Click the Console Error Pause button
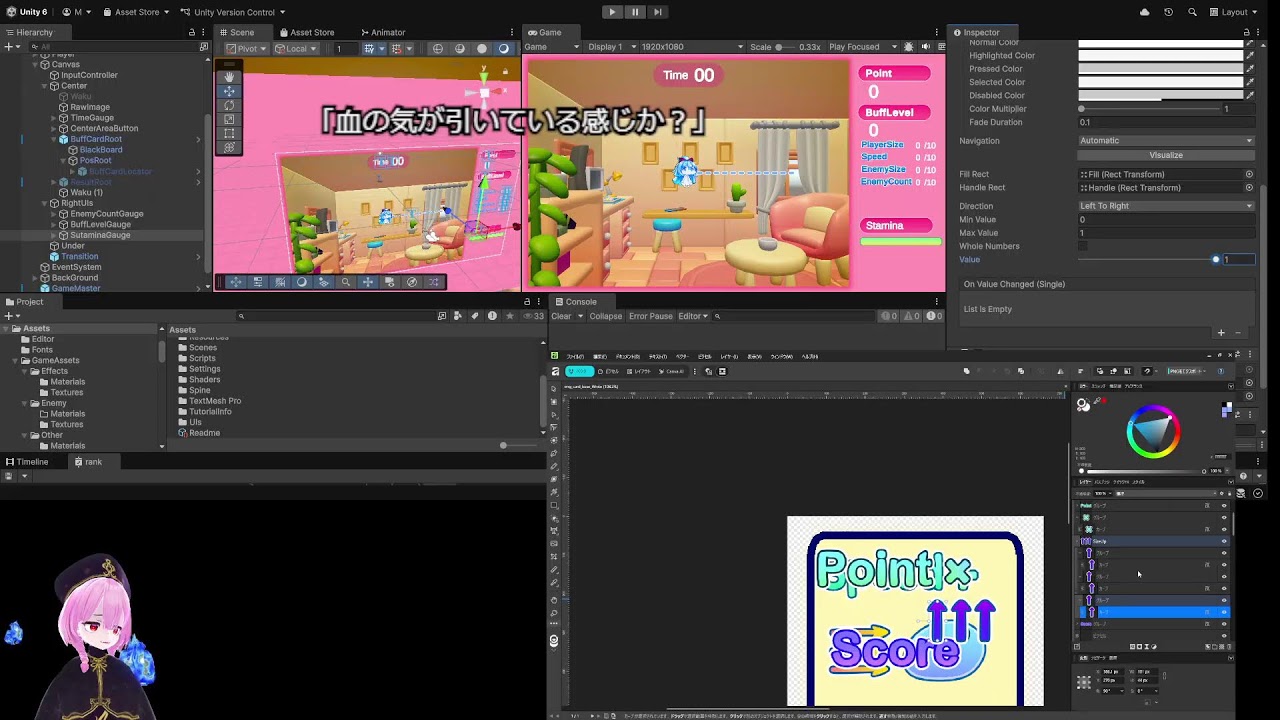Image resolution: width=1280 pixels, height=720 pixels. 650,316
